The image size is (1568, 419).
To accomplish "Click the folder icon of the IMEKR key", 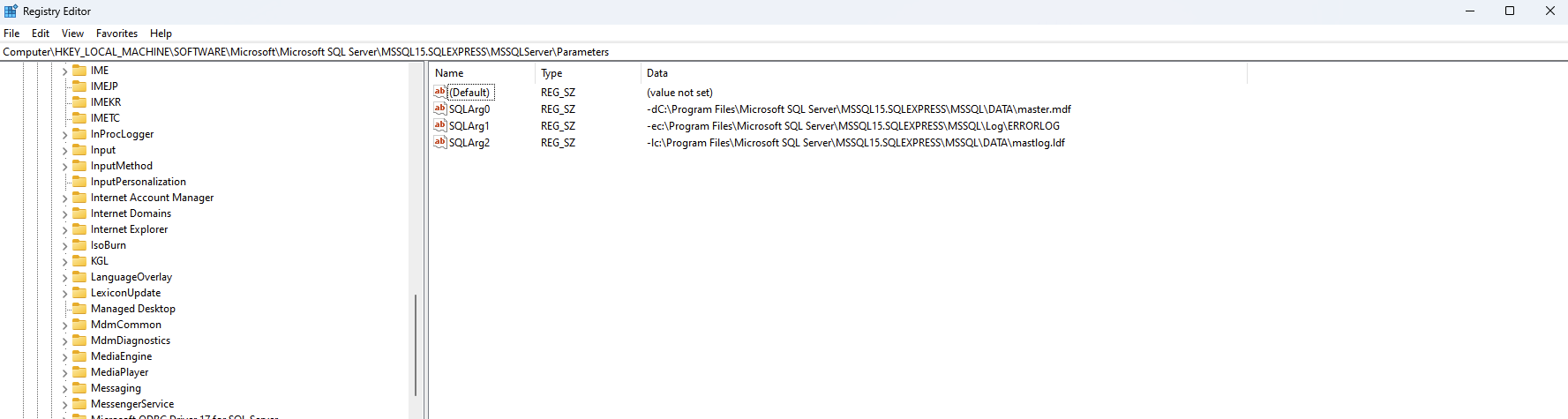I will pos(79,101).
